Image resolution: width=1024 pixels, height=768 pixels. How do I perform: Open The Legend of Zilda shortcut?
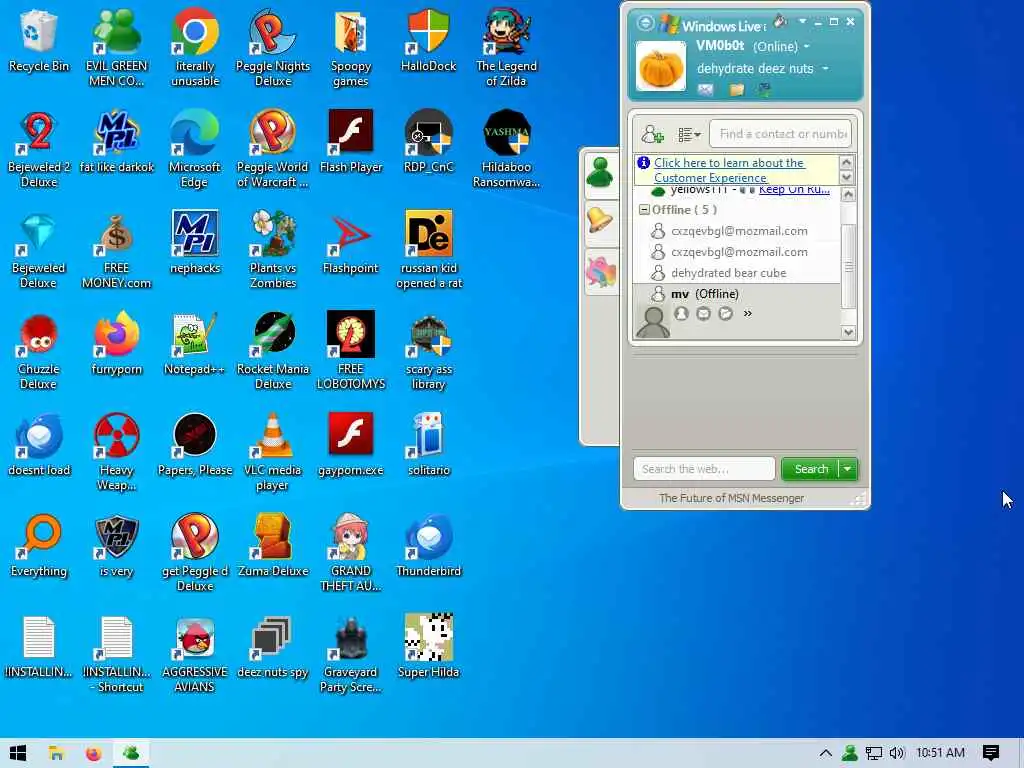click(506, 48)
